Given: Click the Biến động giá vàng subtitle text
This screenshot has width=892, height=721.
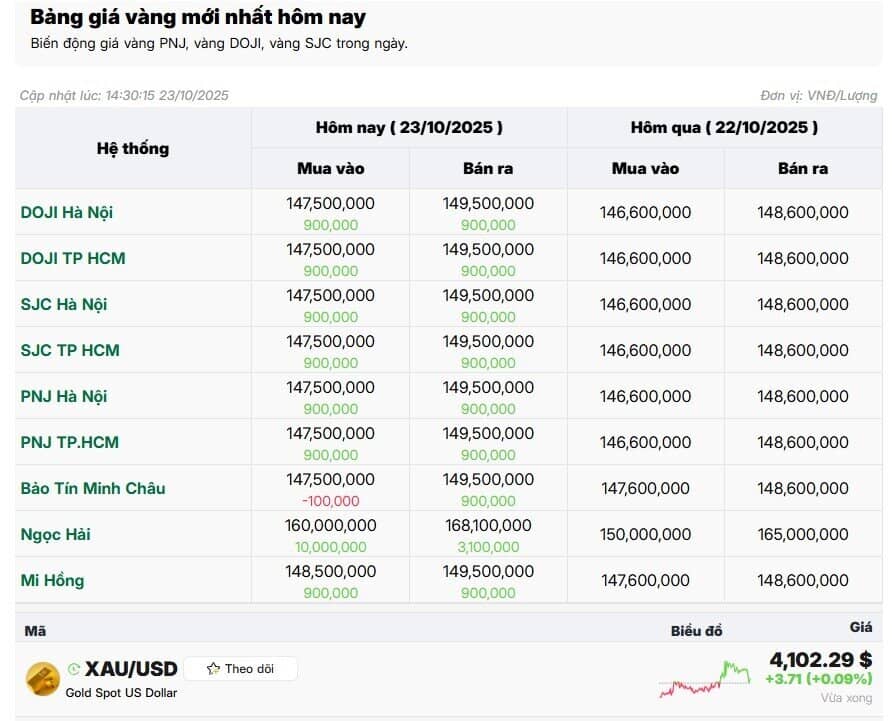Looking at the screenshot, I should 219,44.
